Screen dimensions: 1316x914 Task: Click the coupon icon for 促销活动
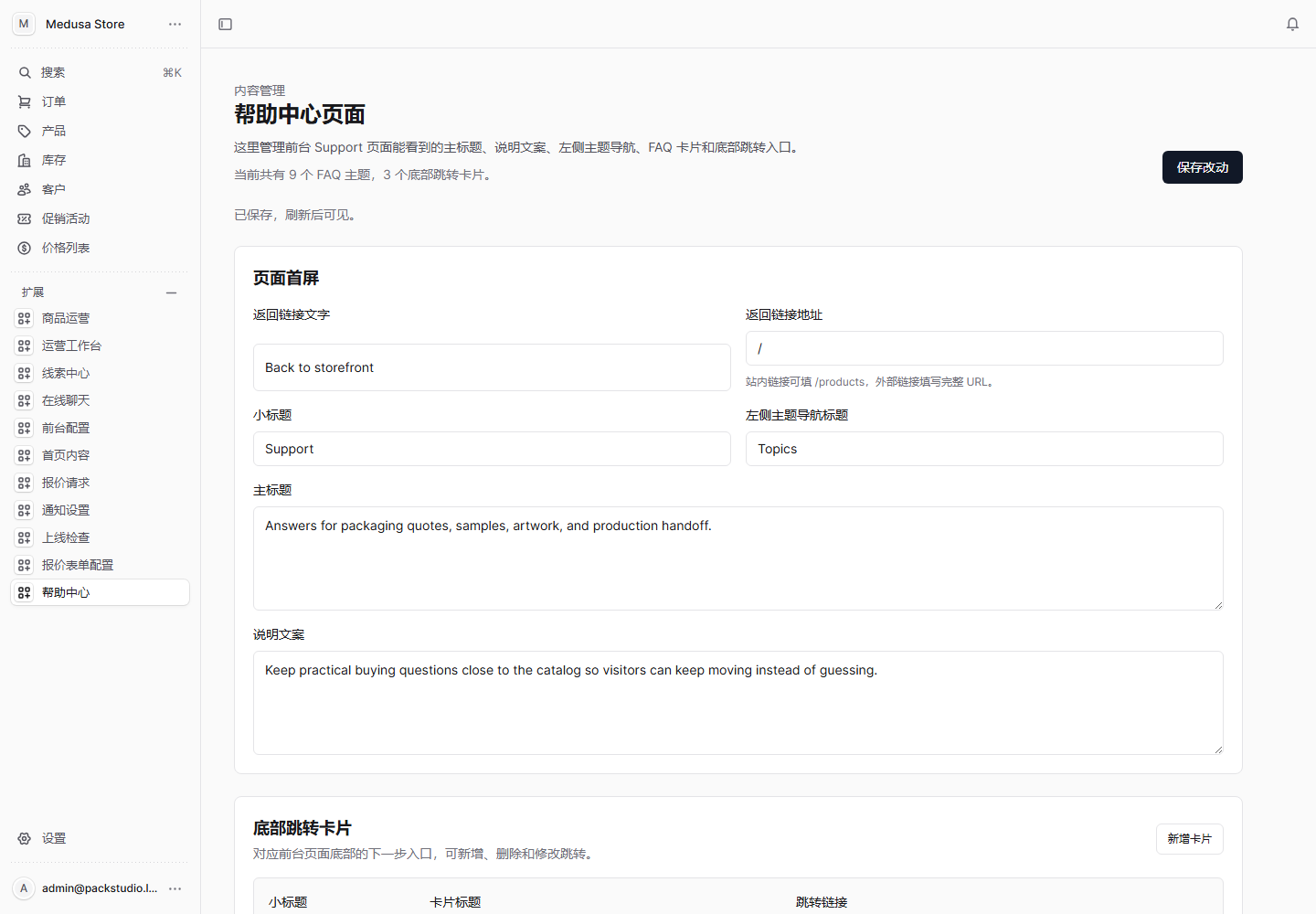point(25,218)
